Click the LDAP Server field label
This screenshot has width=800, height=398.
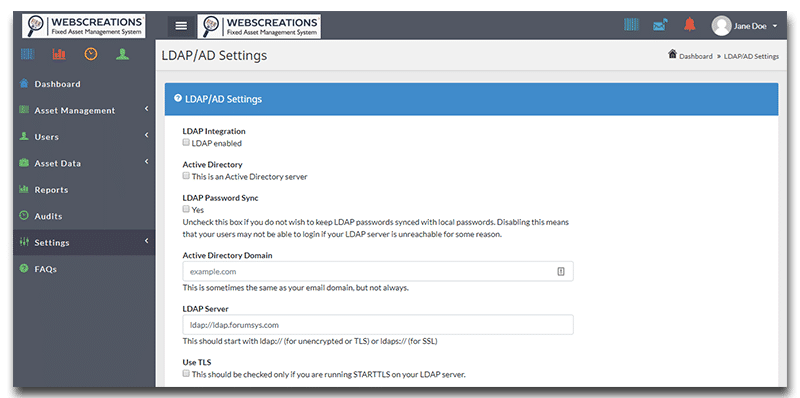[x=206, y=309]
